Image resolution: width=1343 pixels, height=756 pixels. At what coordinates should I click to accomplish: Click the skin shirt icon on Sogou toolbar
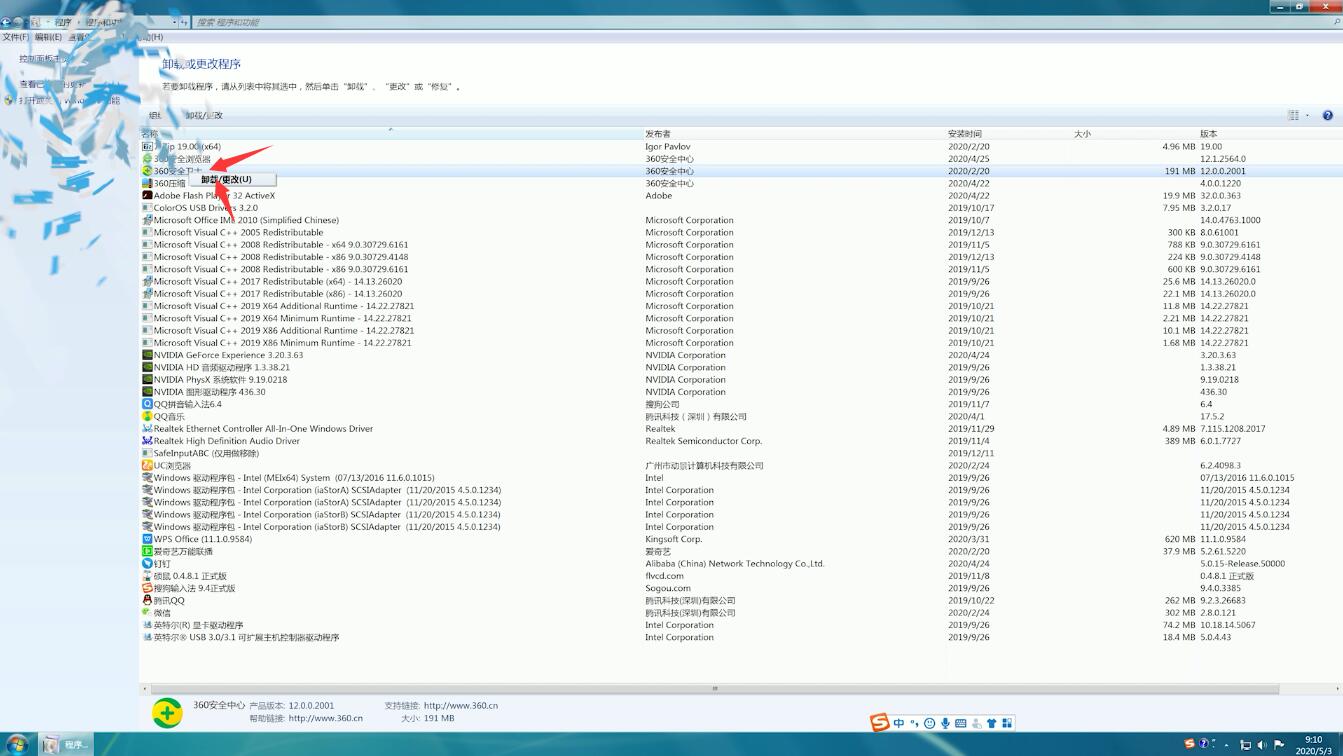click(992, 723)
